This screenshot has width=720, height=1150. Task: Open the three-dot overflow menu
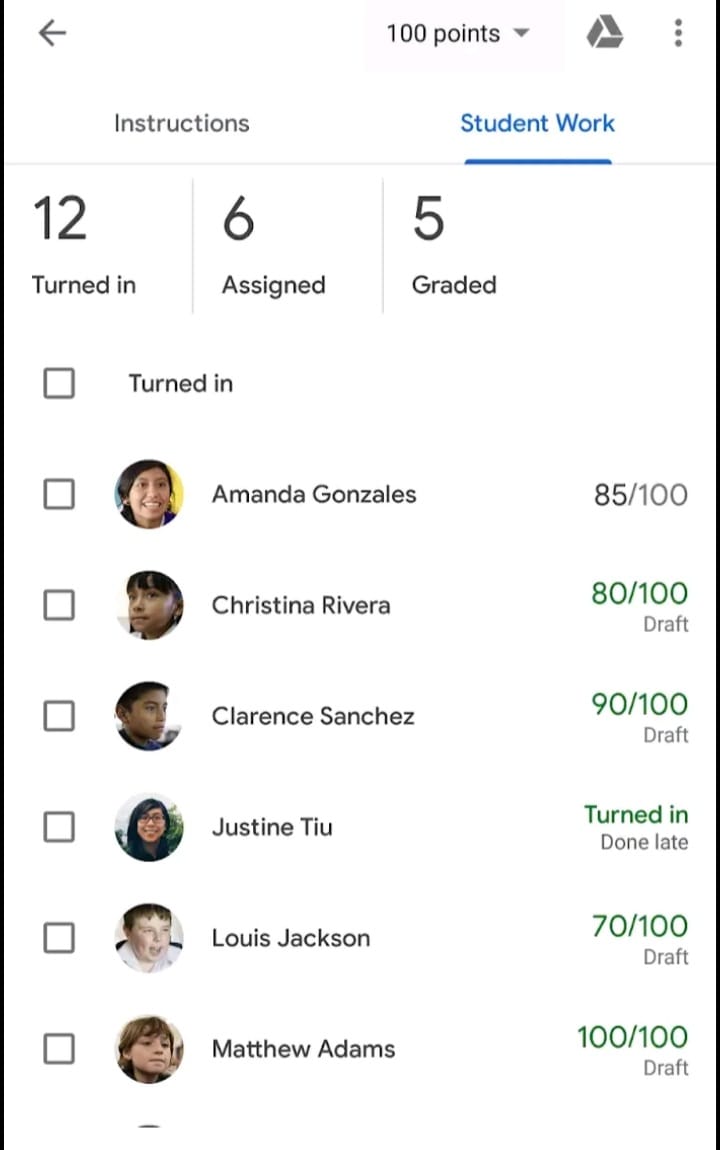[x=678, y=33]
